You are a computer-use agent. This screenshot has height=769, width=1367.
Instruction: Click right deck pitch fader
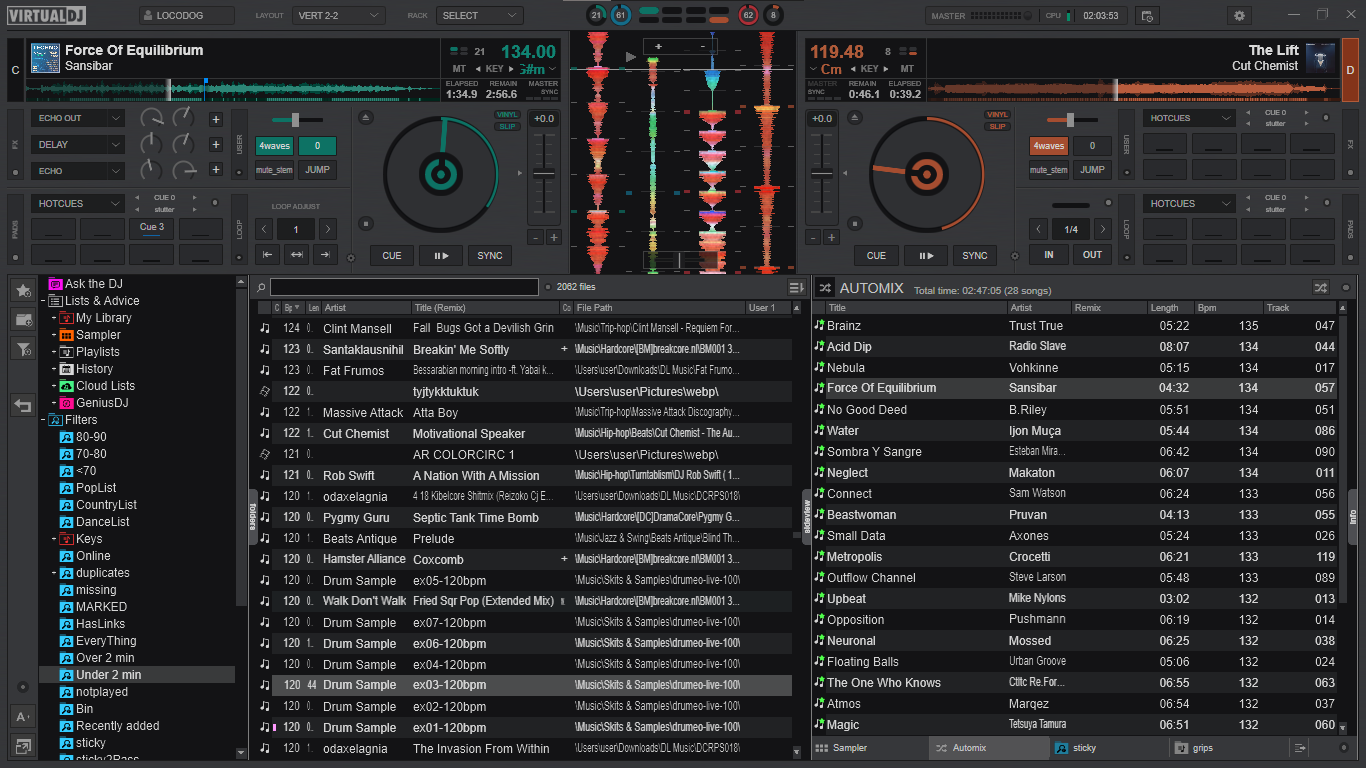[821, 175]
